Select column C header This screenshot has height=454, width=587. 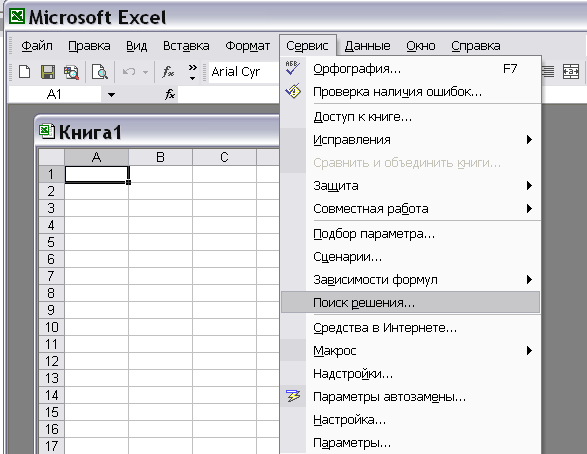click(224, 157)
